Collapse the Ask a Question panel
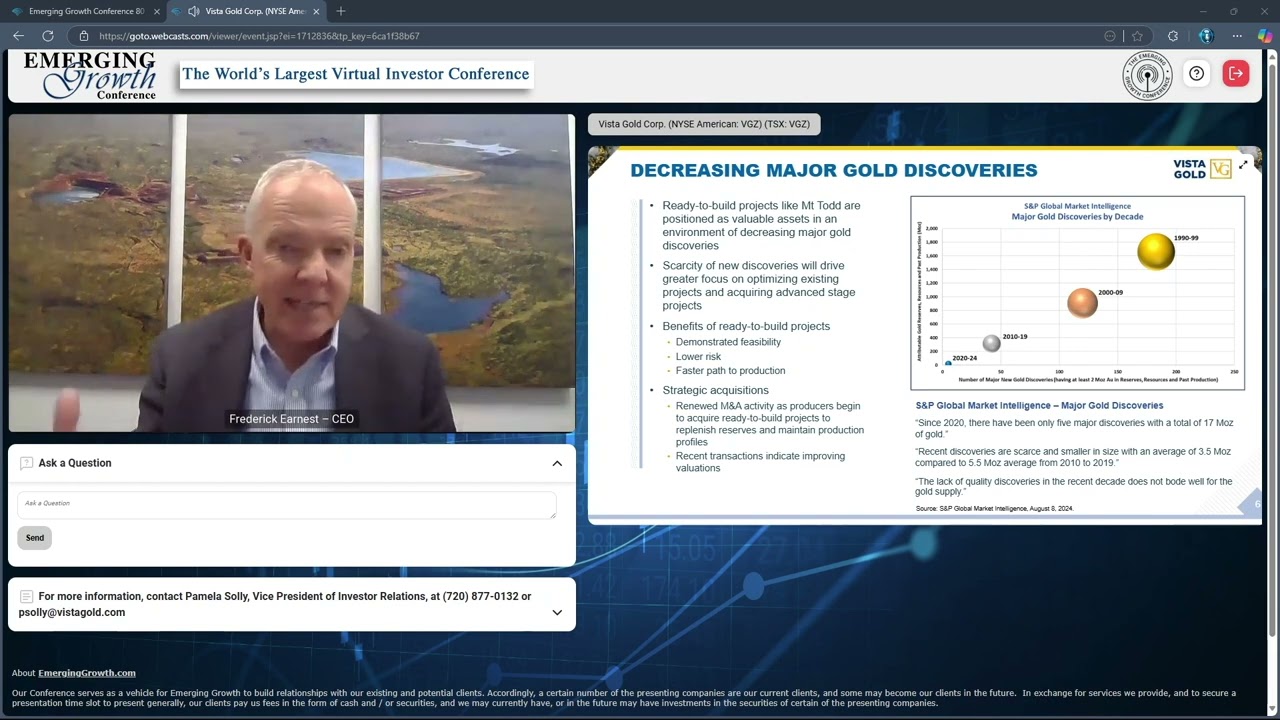The width and height of the screenshot is (1280, 720). [x=557, y=463]
